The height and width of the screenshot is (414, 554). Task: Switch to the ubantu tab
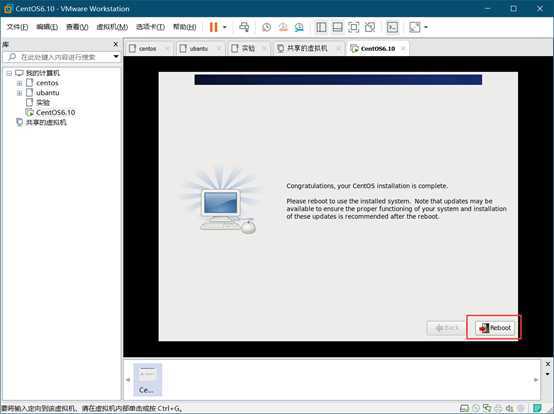click(198, 48)
